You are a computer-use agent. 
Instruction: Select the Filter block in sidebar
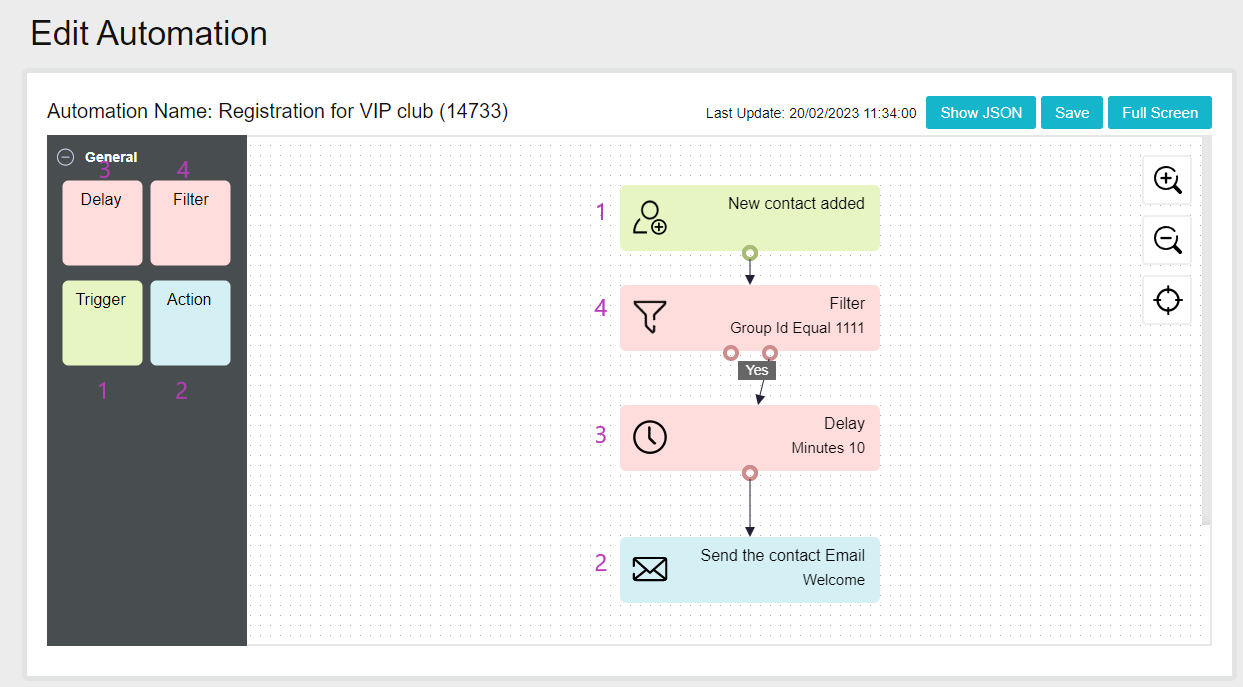[x=190, y=222]
